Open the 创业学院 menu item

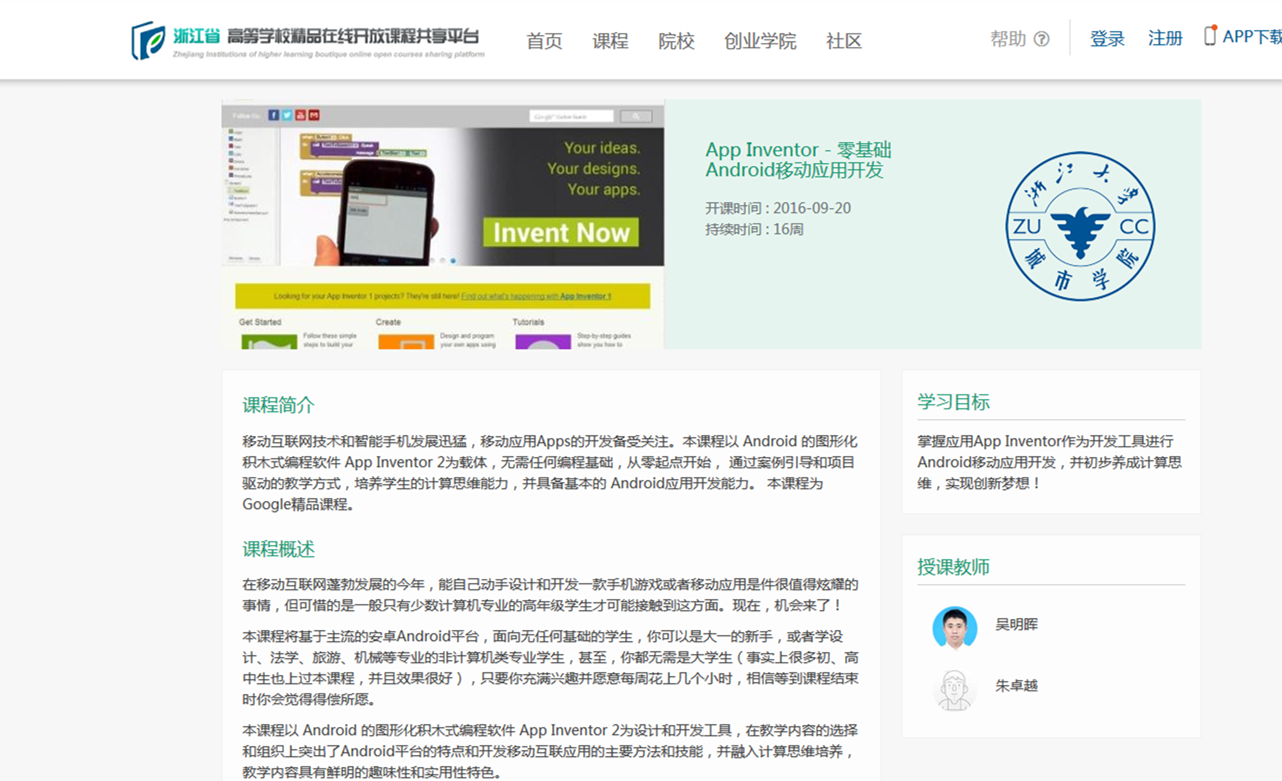coord(760,41)
